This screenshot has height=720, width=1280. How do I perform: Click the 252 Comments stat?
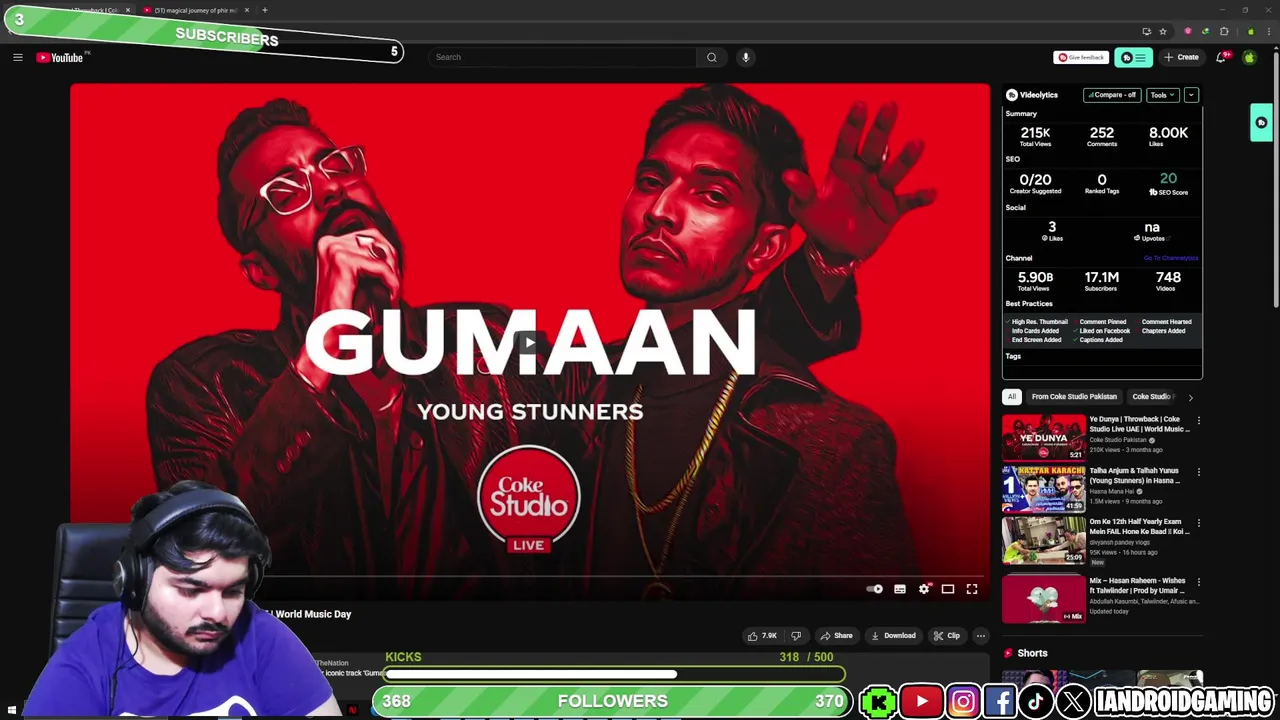[x=1101, y=136]
